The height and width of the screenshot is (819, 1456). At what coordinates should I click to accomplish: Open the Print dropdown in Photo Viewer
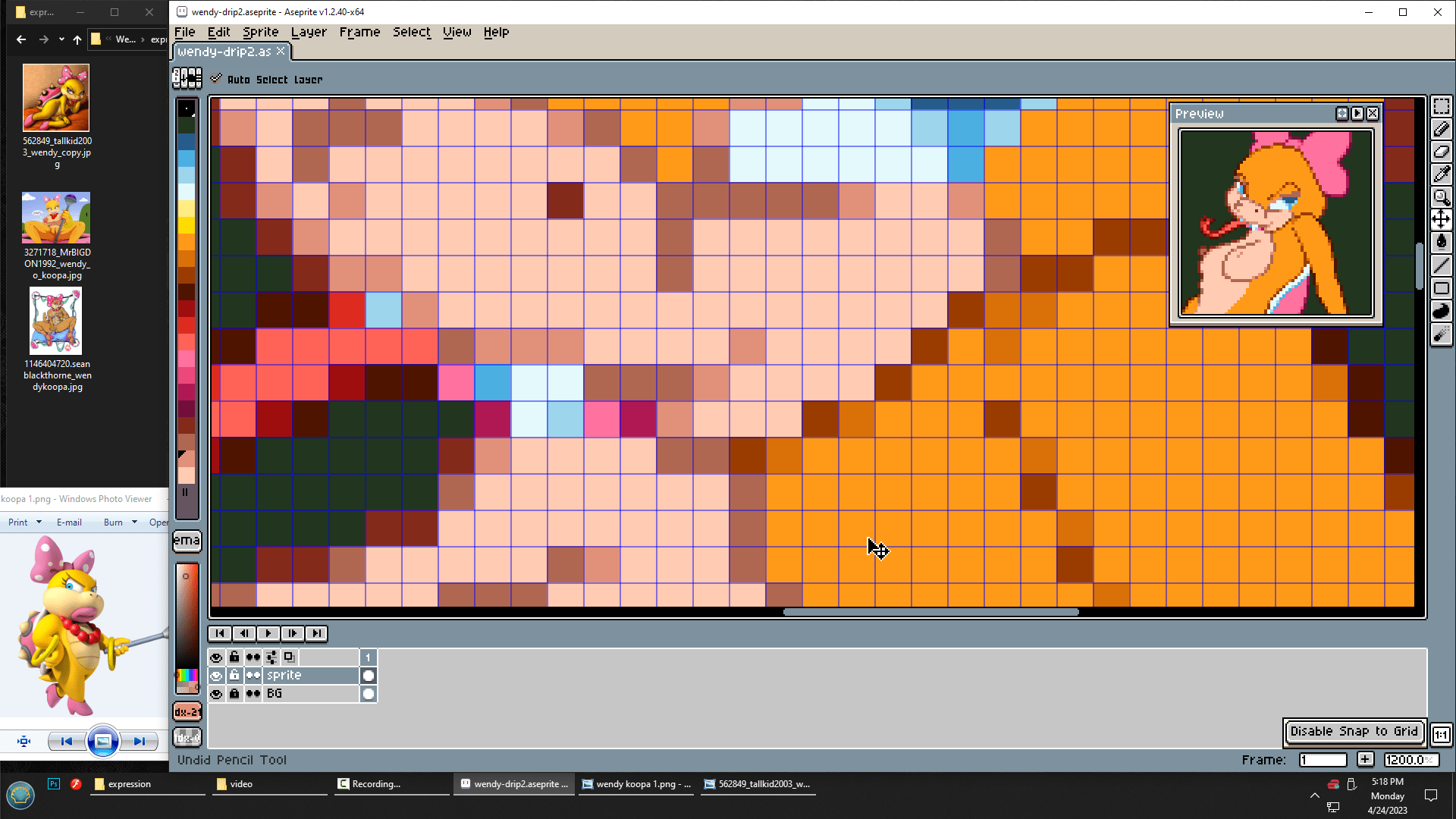[x=39, y=522]
